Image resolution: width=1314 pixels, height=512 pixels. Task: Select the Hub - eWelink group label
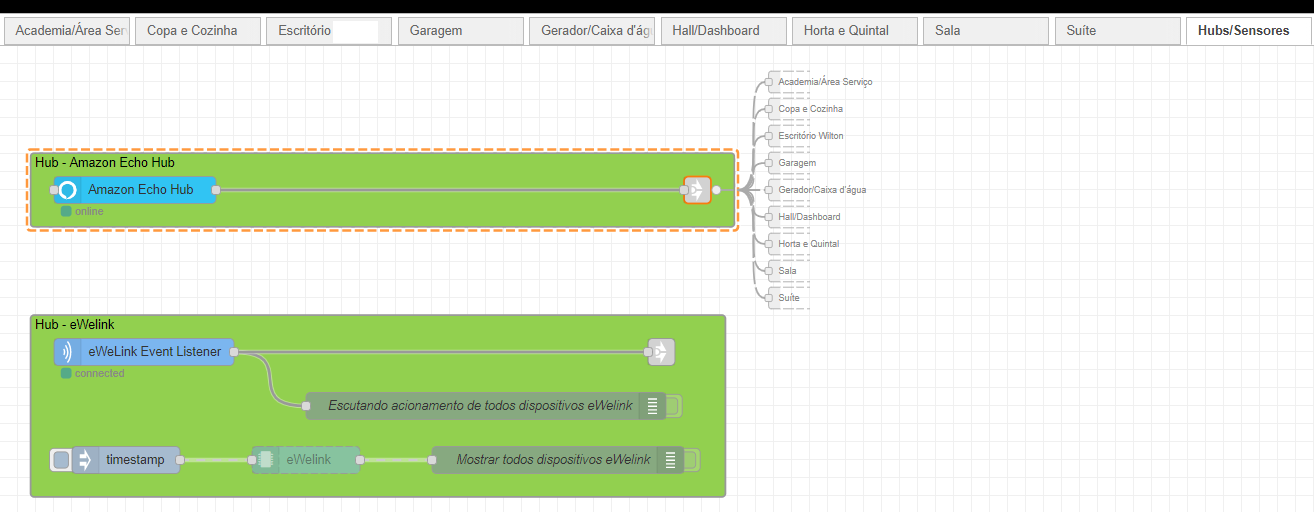(75, 324)
